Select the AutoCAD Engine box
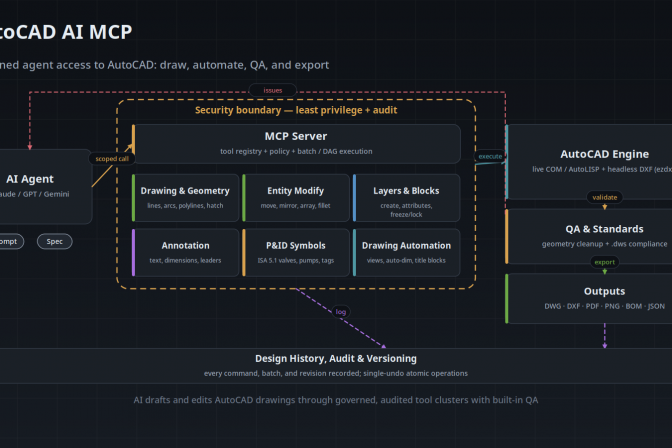The height and width of the screenshot is (448, 672). point(589,162)
